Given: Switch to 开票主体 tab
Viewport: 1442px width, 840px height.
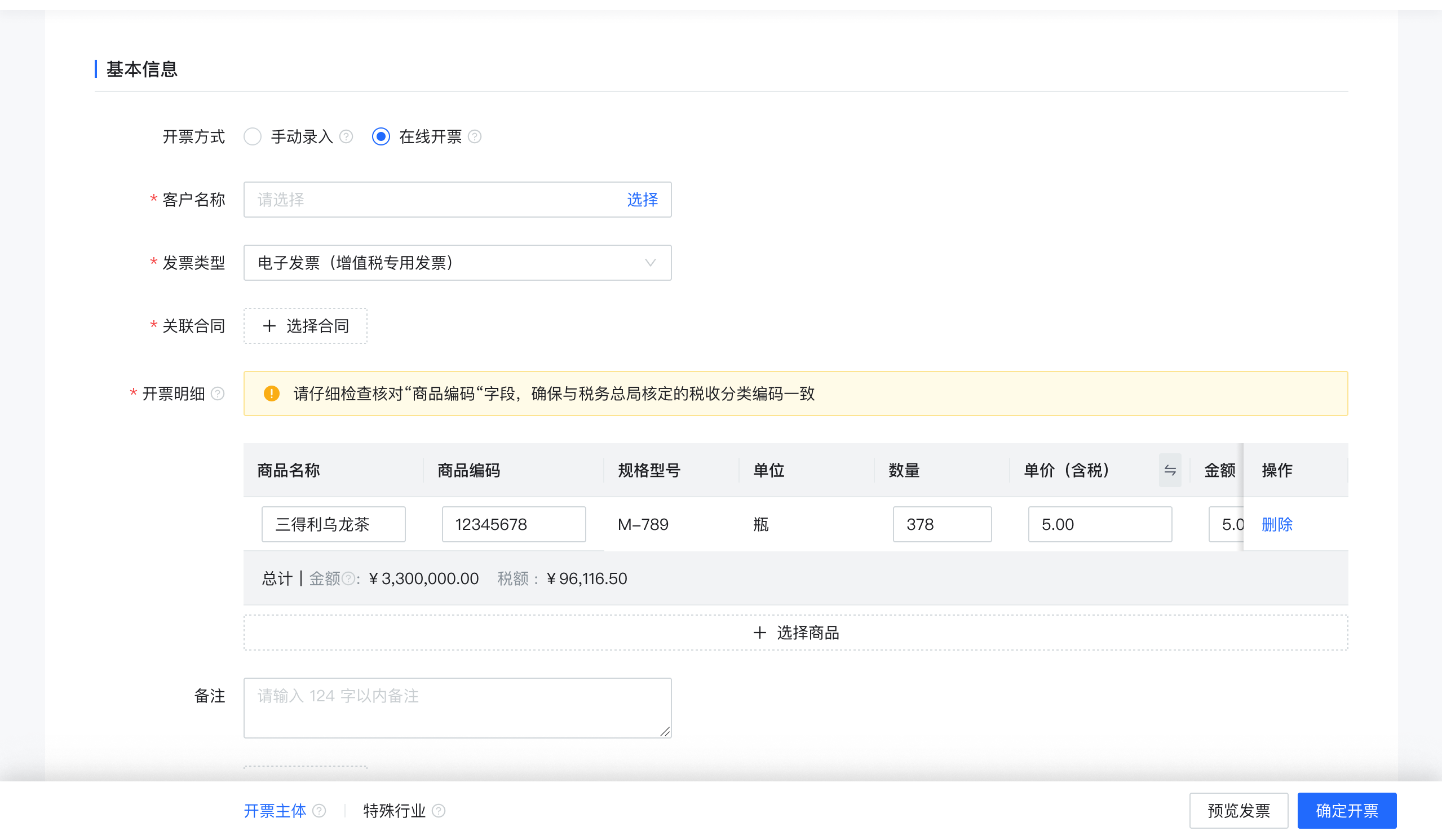Looking at the screenshot, I should click(x=275, y=811).
